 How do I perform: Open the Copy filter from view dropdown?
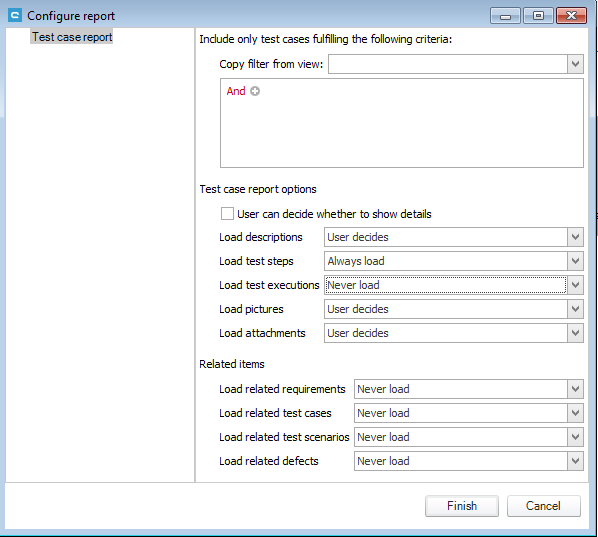coord(456,64)
